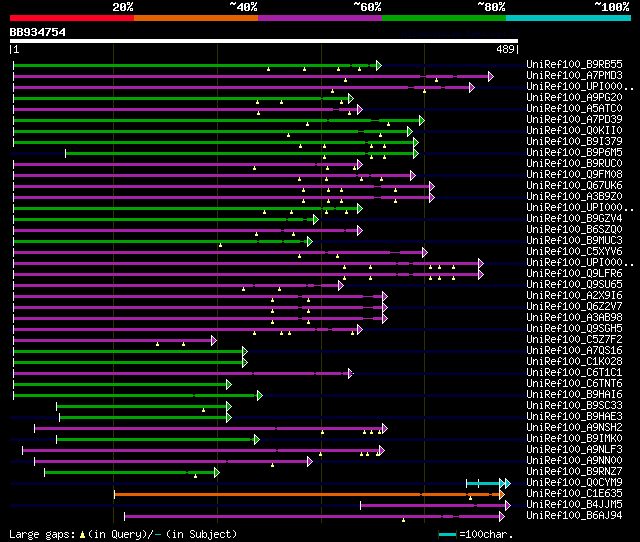Image resolution: width=640 pixels, height=542 pixels.
Task: Click the green arrowhead ending the B9RNZ7 alignment
Action: tap(217, 473)
